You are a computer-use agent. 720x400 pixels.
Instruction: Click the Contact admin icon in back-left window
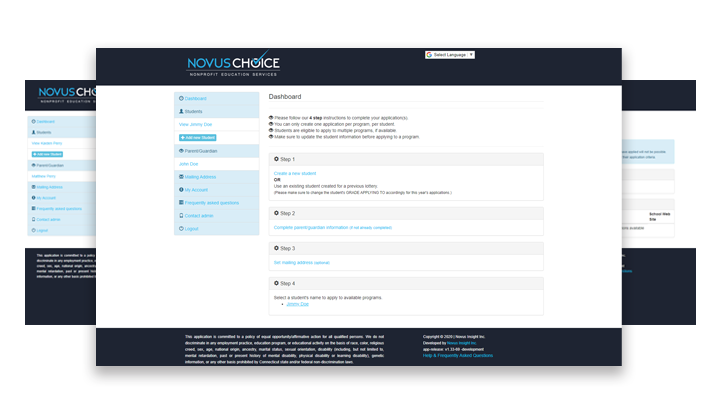pyautogui.click(x=33, y=220)
